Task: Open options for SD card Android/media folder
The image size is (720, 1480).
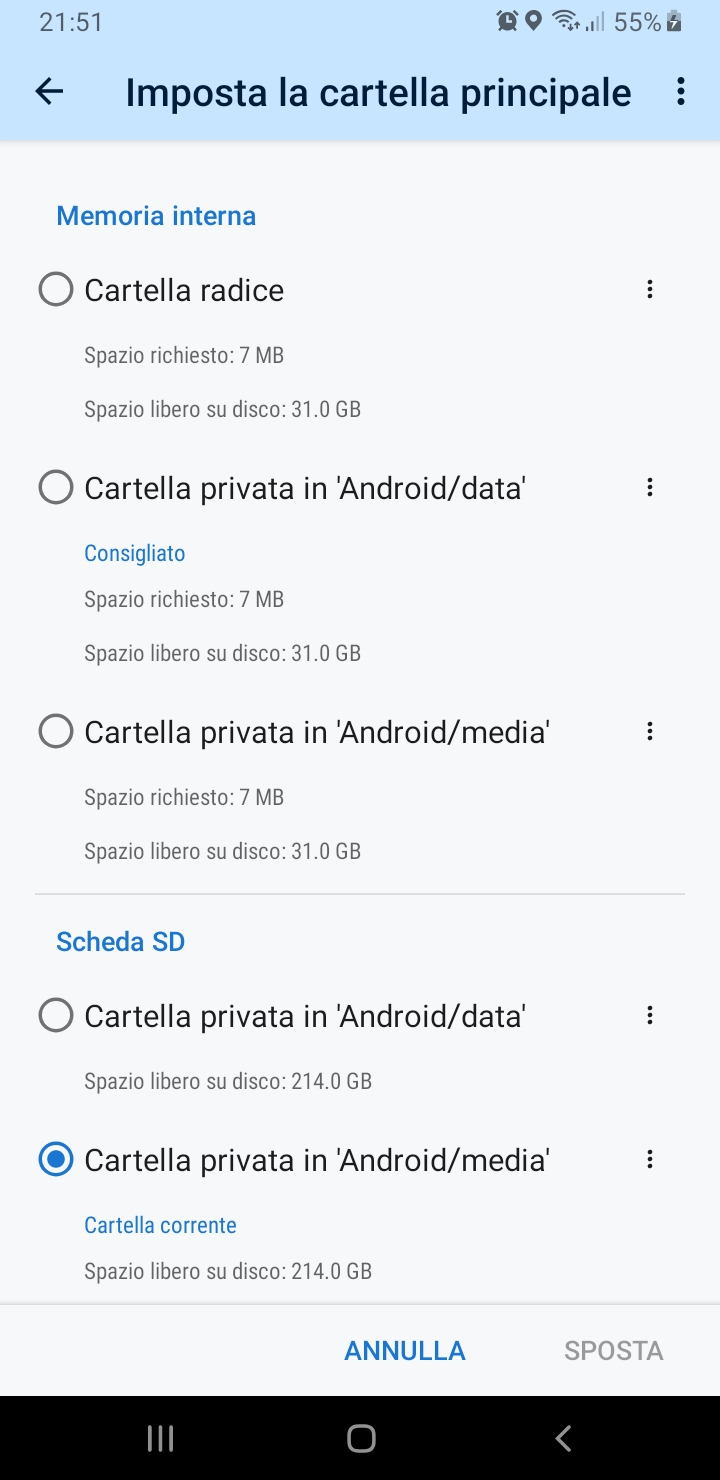Action: pyautogui.click(x=650, y=1160)
